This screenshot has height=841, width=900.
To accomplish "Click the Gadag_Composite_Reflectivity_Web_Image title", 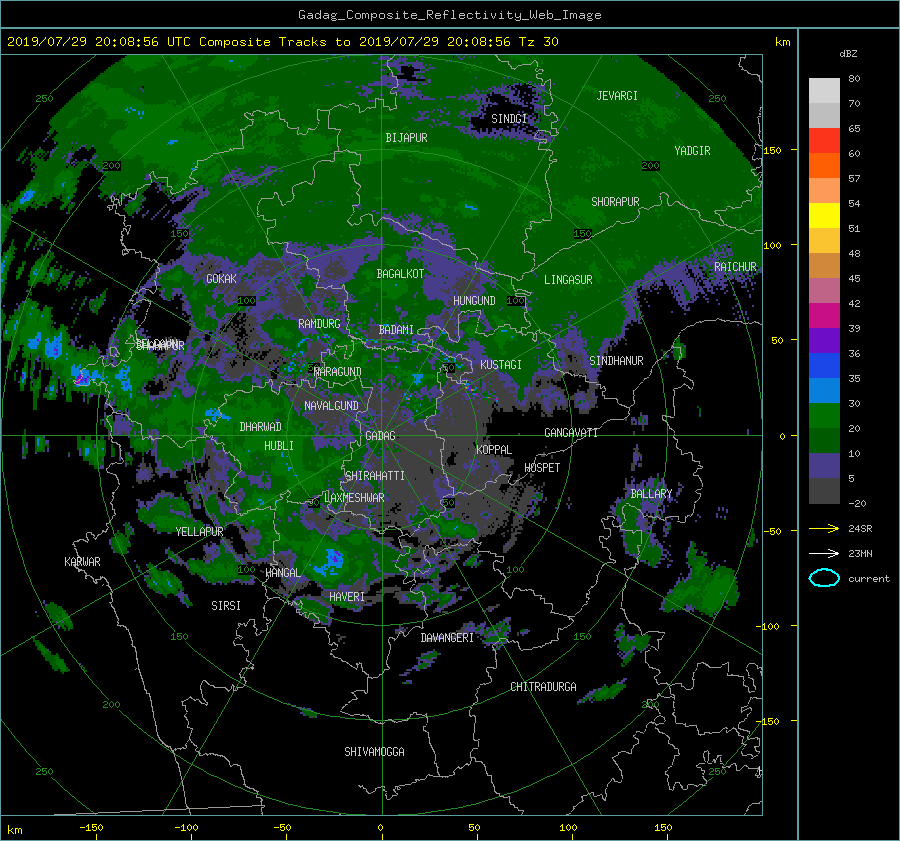I will tap(449, 15).
